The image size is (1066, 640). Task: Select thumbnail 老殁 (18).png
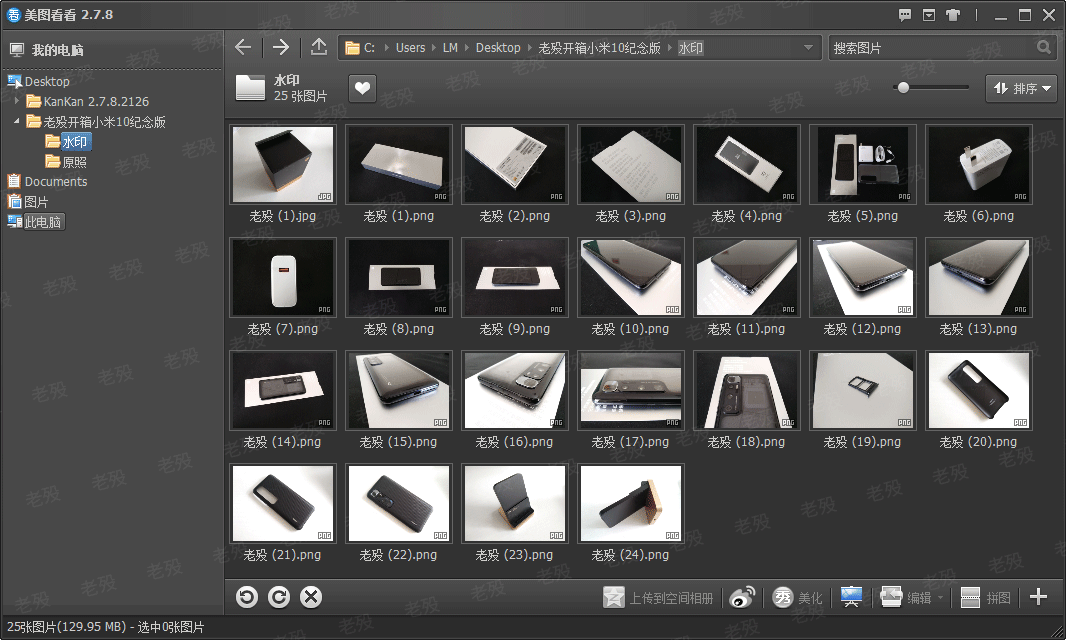746,390
